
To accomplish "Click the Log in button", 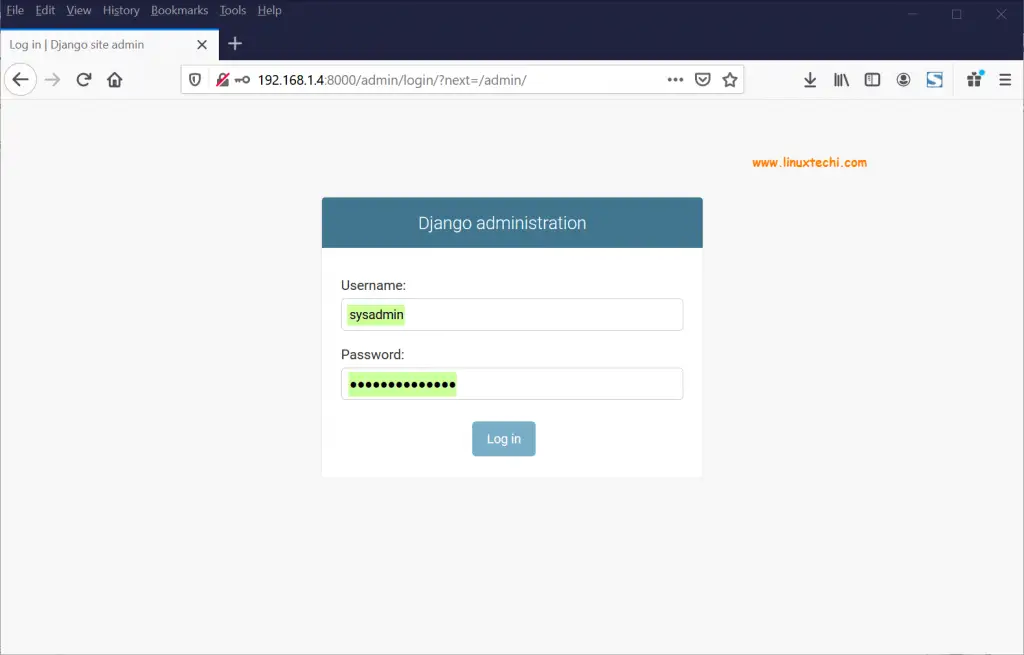I will [503, 438].
